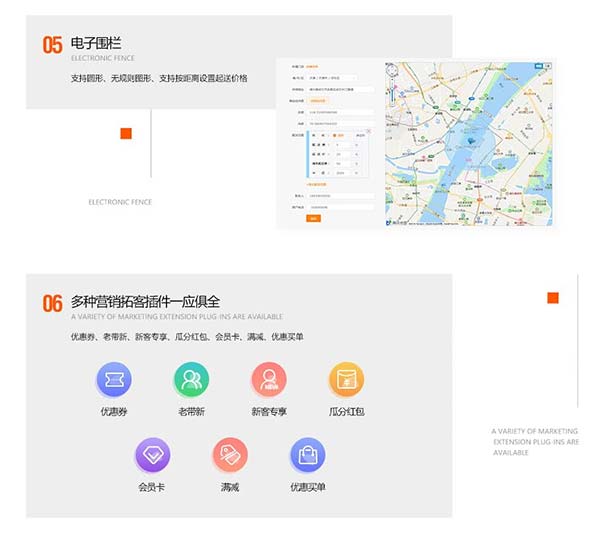Viewport: 600px width, 535px height.
Task: Select the 满减 discount tag icon
Action: [x=230, y=455]
